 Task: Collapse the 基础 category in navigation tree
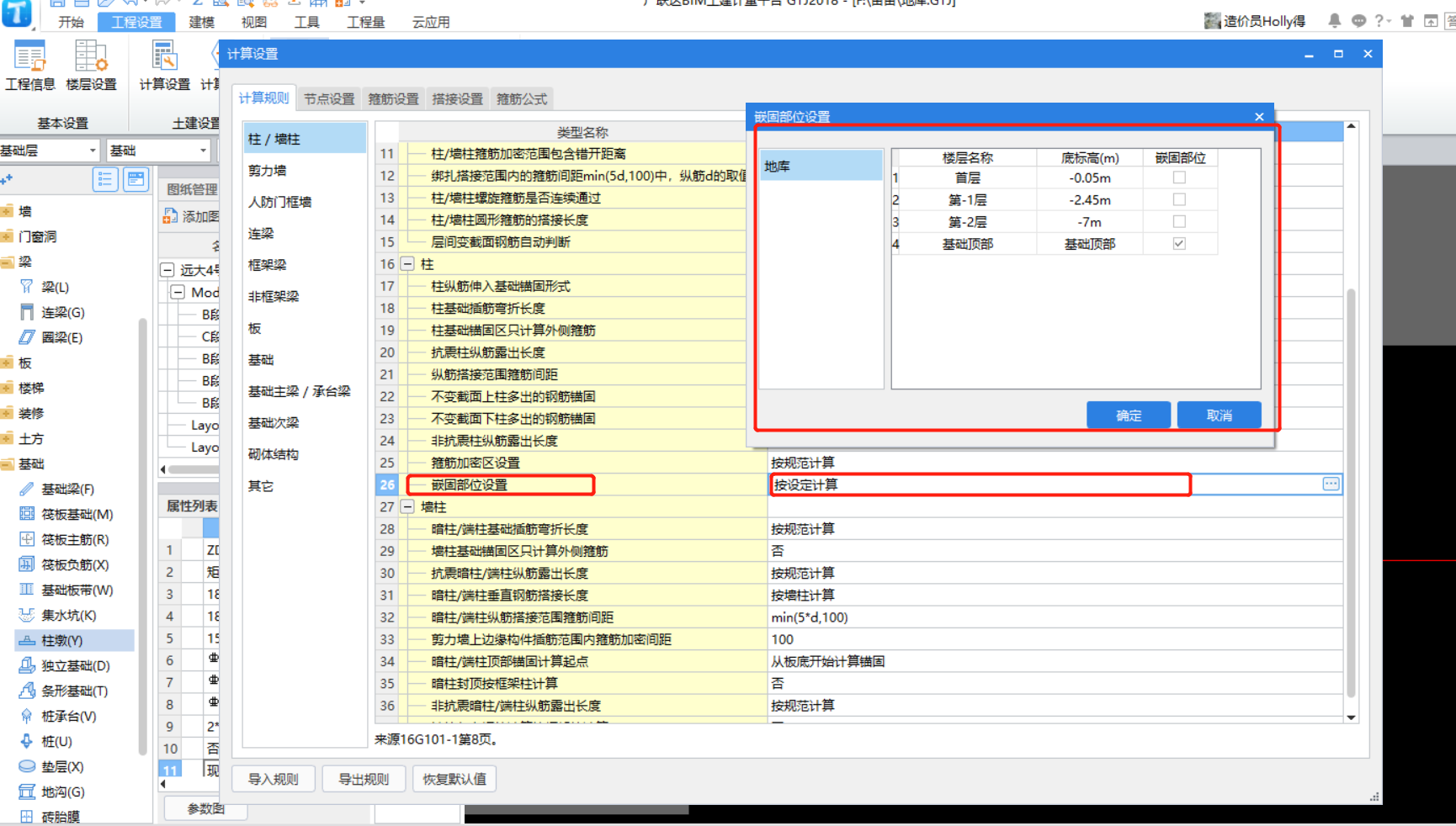pos(7,463)
